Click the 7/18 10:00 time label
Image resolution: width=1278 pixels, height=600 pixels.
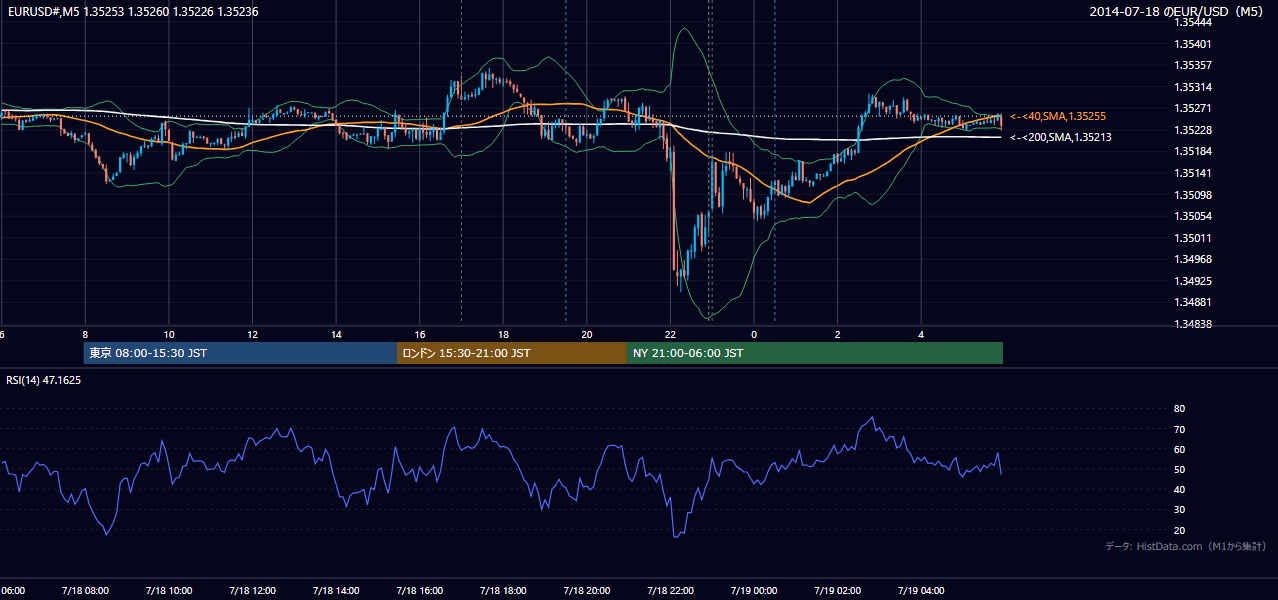(168, 591)
